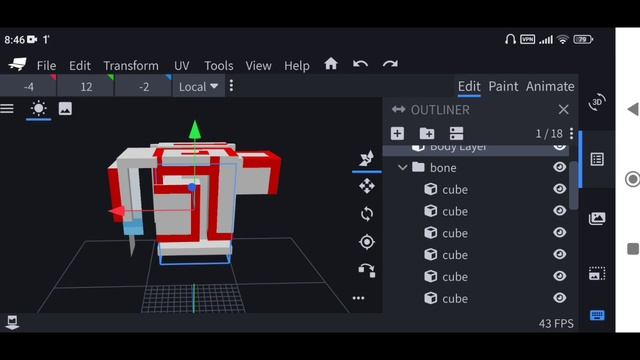The width and height of the screenshot is (640, 360).
Task: Hide the bone group with eye icon
Action: (559, 167)
